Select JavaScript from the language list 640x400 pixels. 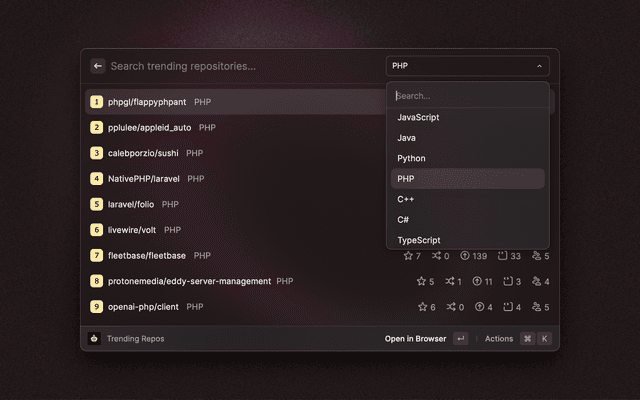click(x=418, y=117)
